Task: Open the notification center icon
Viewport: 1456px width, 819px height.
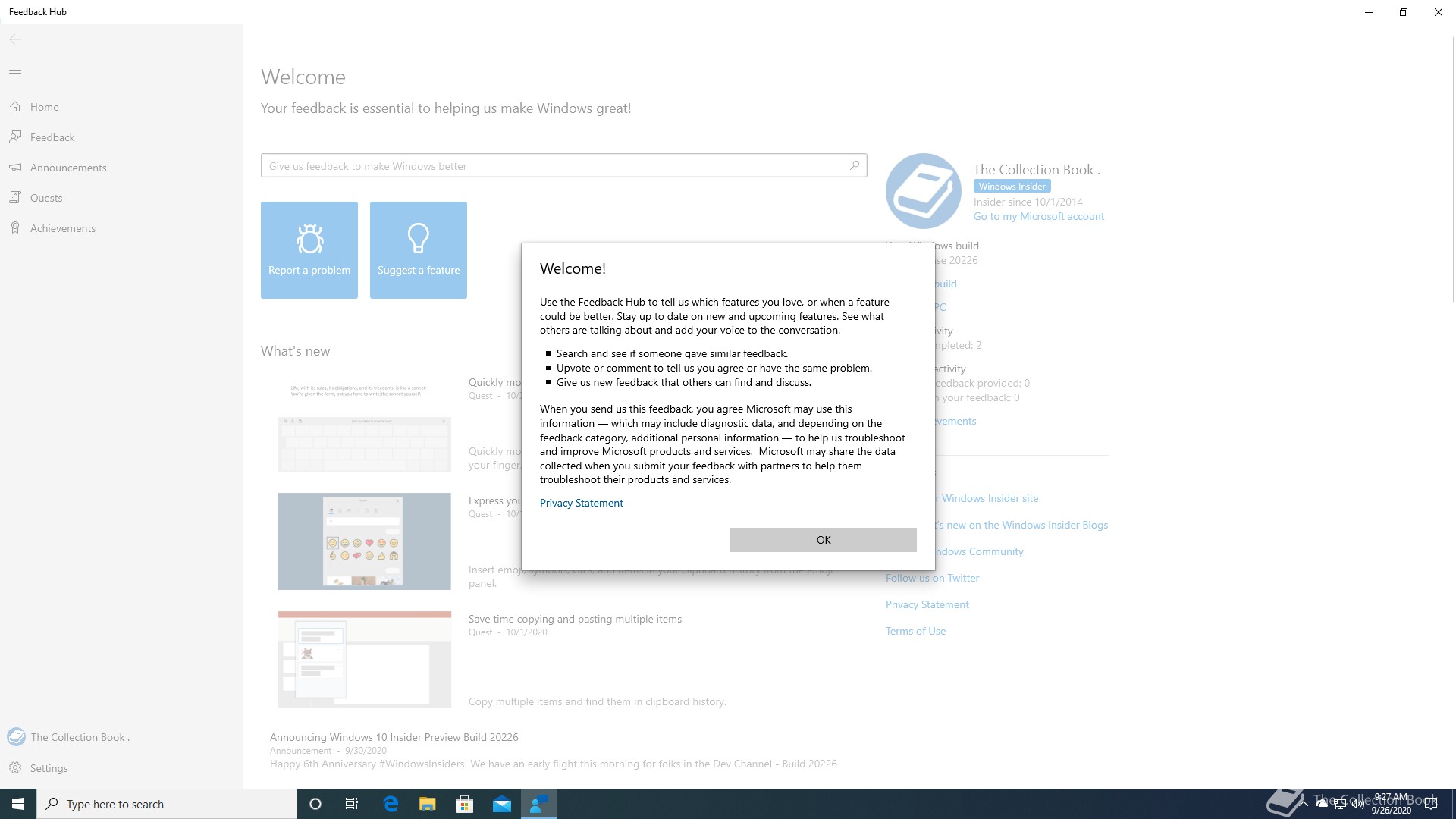Action: pyautogui.click(x=1431, y=804)
